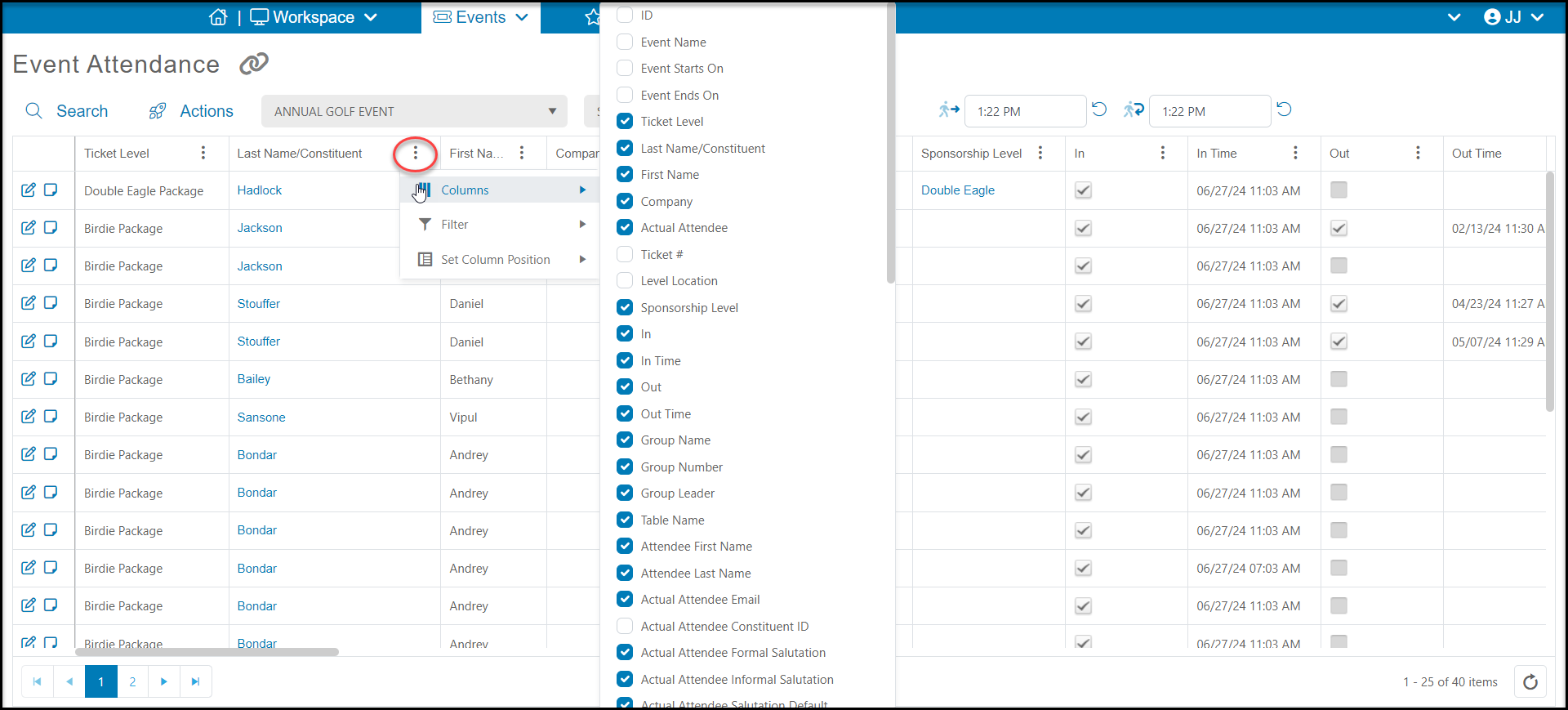Open Ticket Level column menu
This screenshot has width=1568, height=710.
[x=203, y=153]
